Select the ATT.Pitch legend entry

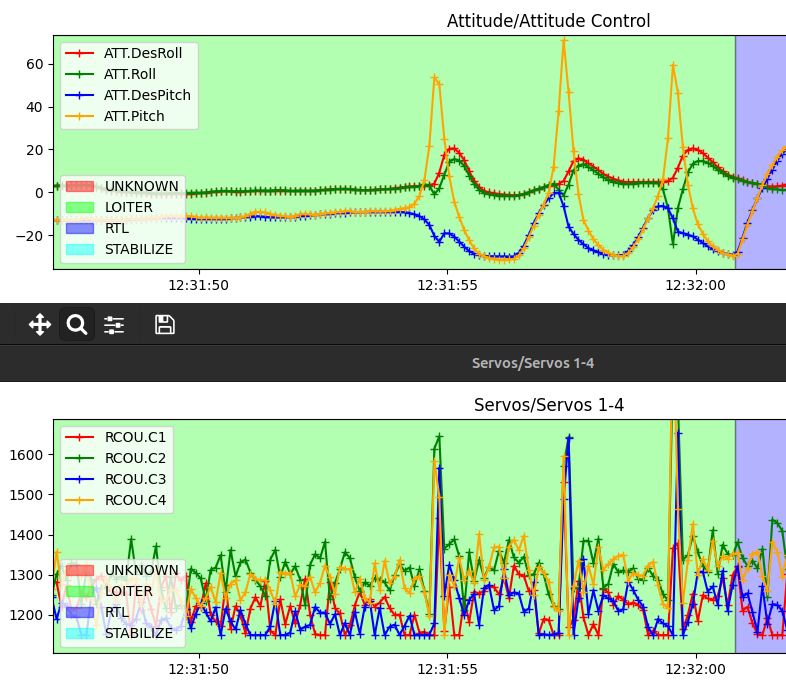point(134,116)
